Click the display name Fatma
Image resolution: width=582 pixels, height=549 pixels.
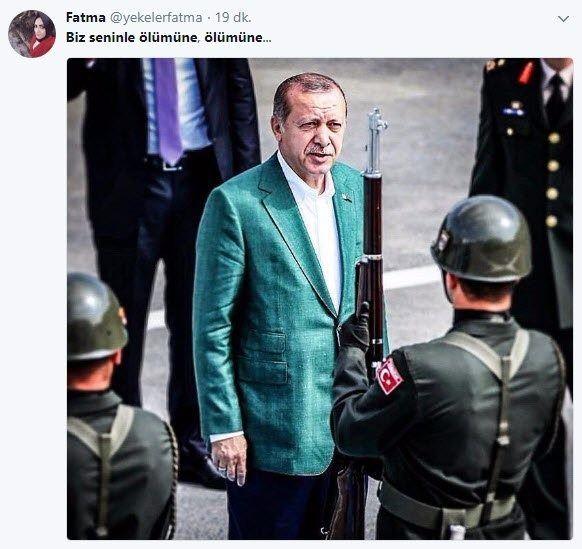click(x=86, y=17)
